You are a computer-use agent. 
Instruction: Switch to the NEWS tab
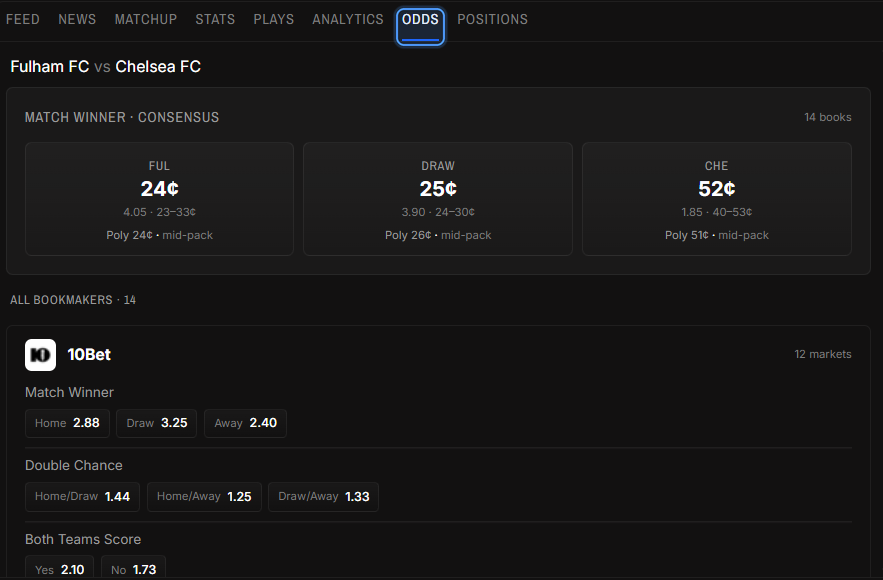pos(77,19)
